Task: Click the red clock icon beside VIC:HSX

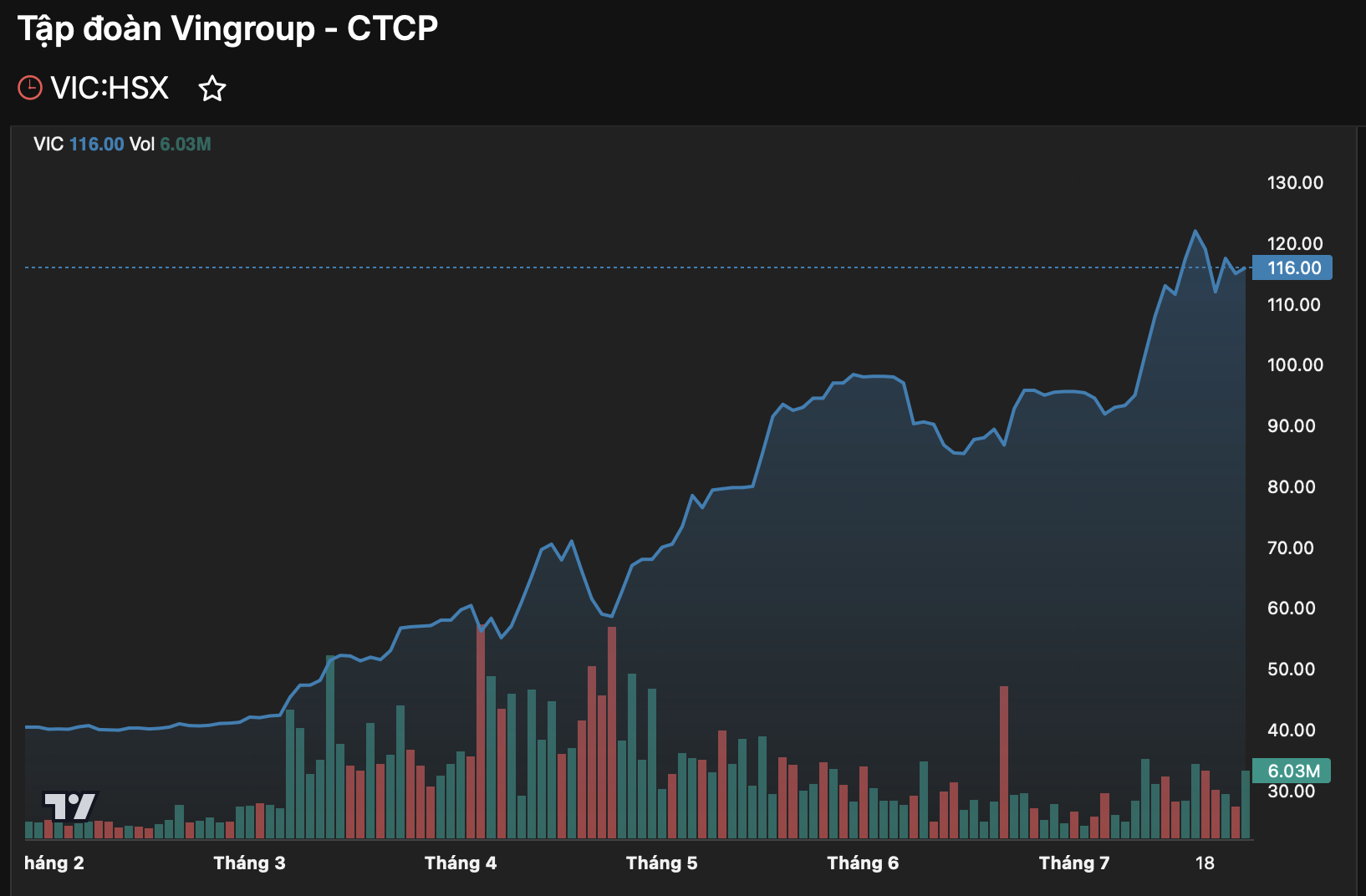Action: pyautogui.click(x=30, y=88)
